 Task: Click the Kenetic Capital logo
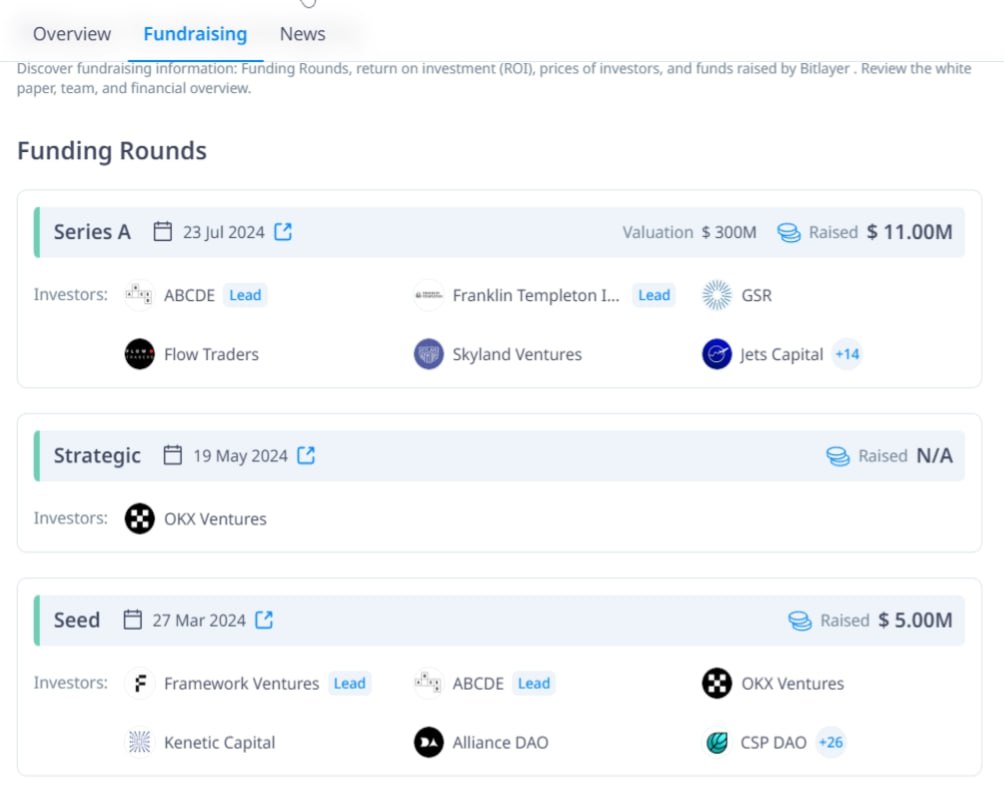click(x=140, y=742)
